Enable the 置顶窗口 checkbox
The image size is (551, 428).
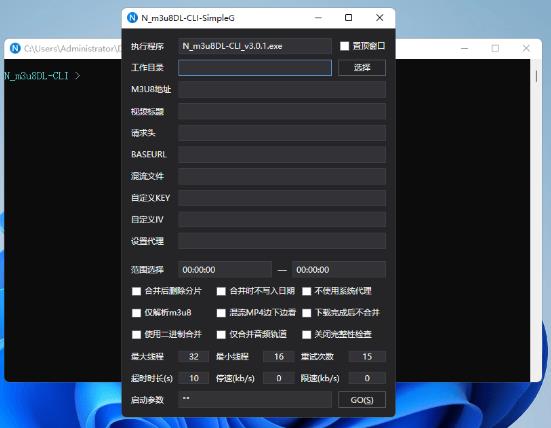344,46
